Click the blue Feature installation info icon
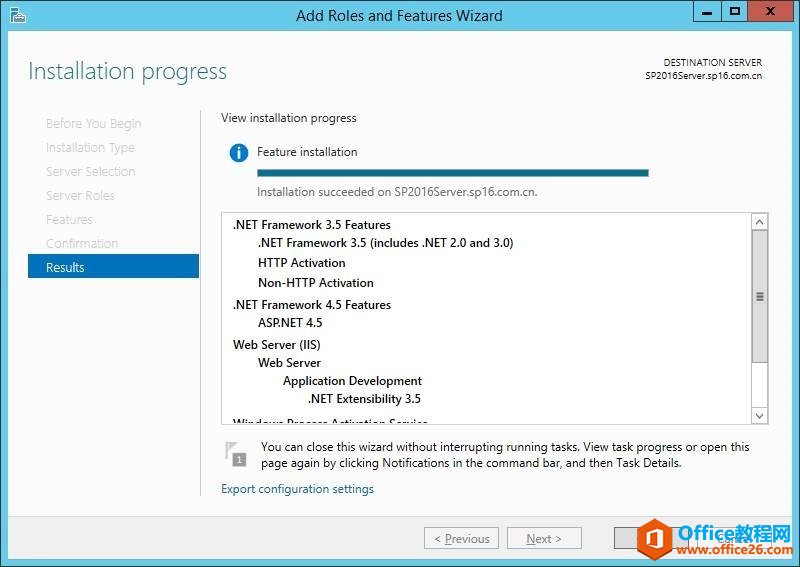800x567 pixels. click(239, 153)
